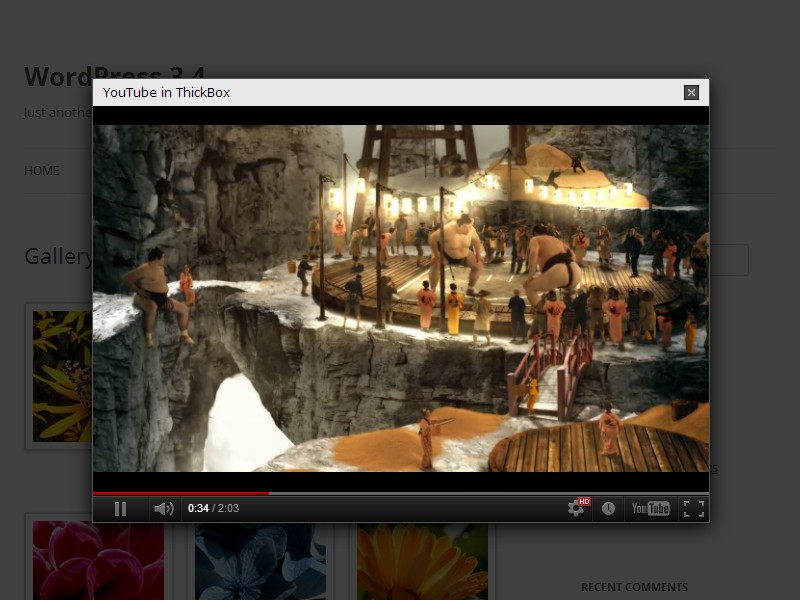Seek along the red video progress bar
The image size is (800, 600).
pyautogui.click(x=401, y=493)
